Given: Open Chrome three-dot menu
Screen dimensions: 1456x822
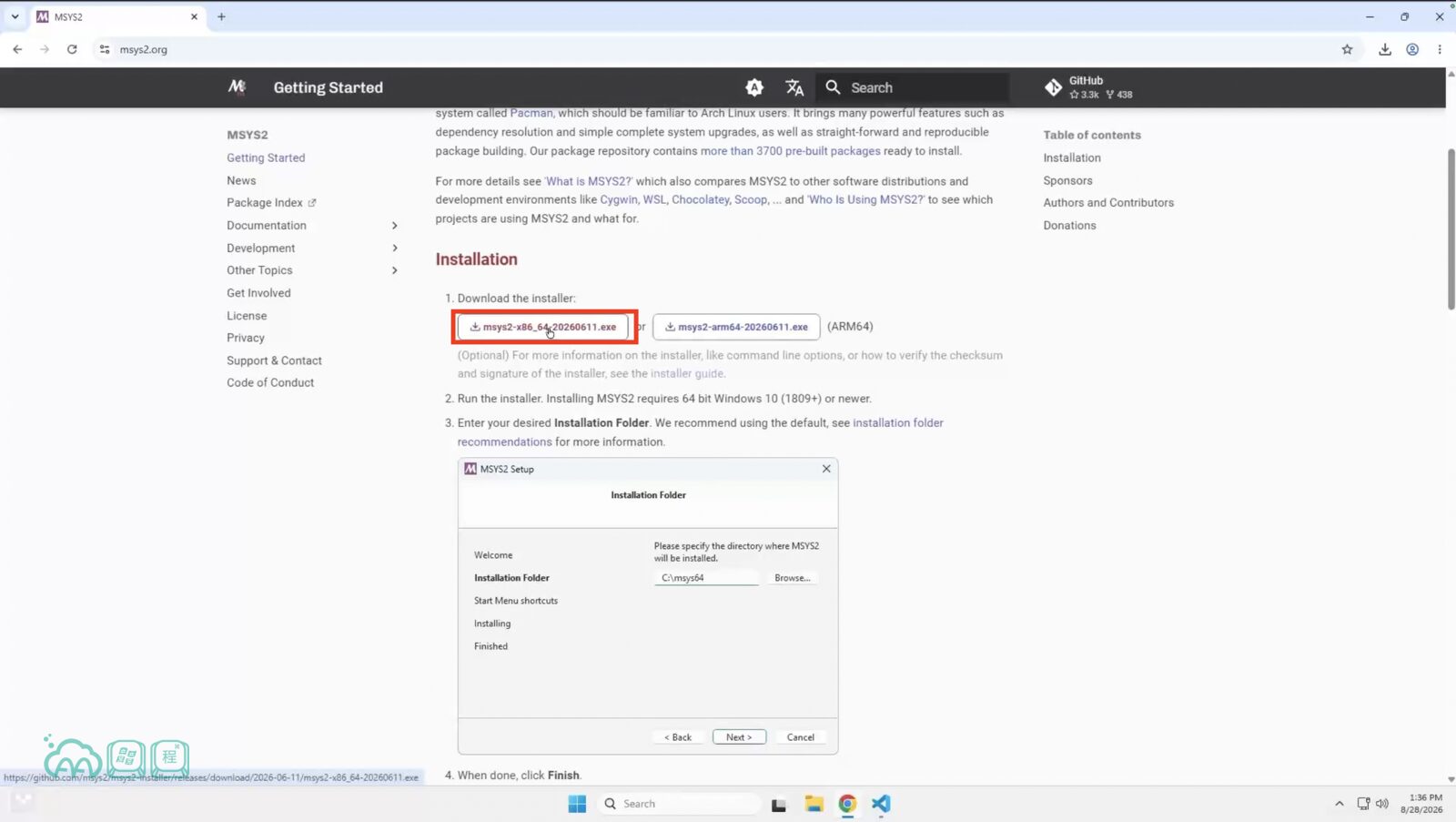Looking at the screenshot, I should [1440, 49].
